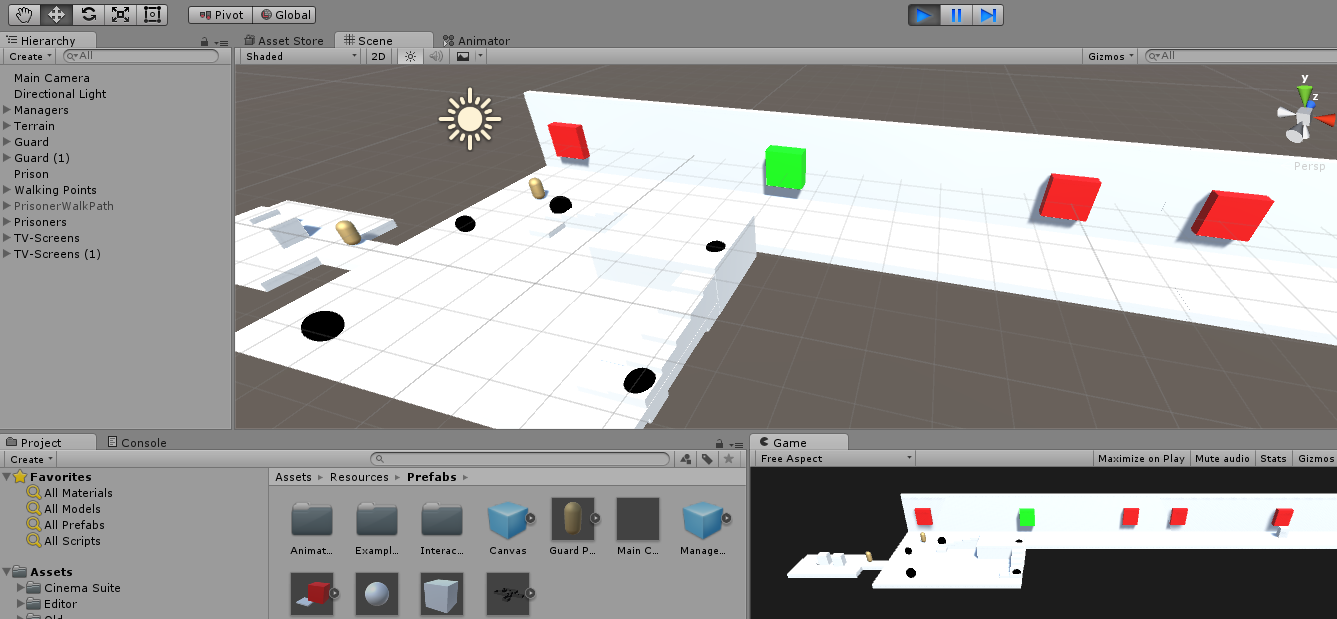The image size is (1337, 619).
Task: Enable Mute audio in Game view
Action: coord(1222,459)
